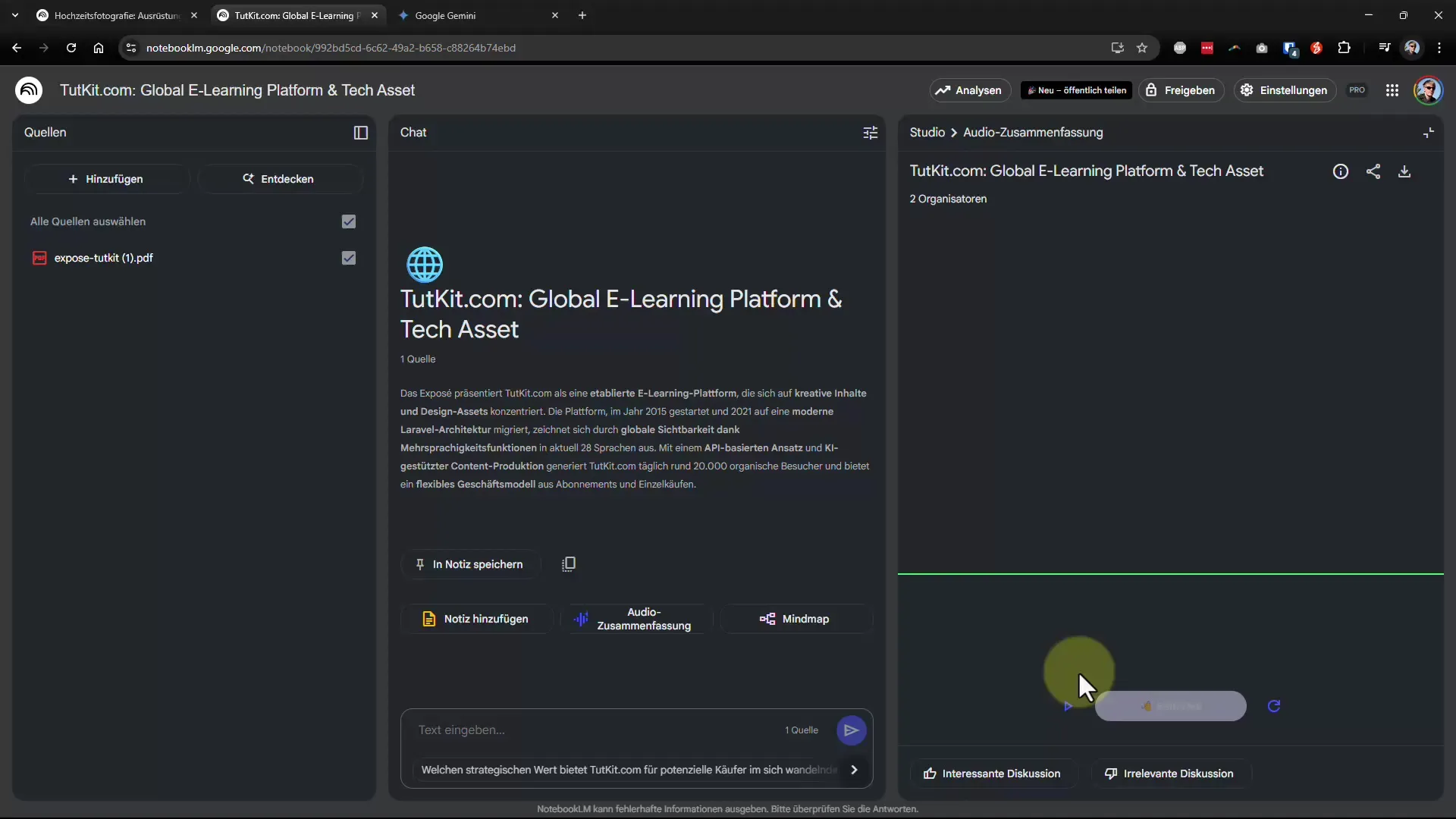This screenshot has height=819, width=1456.
Task: Create Mindmap from chat
Action: [796, 619]
